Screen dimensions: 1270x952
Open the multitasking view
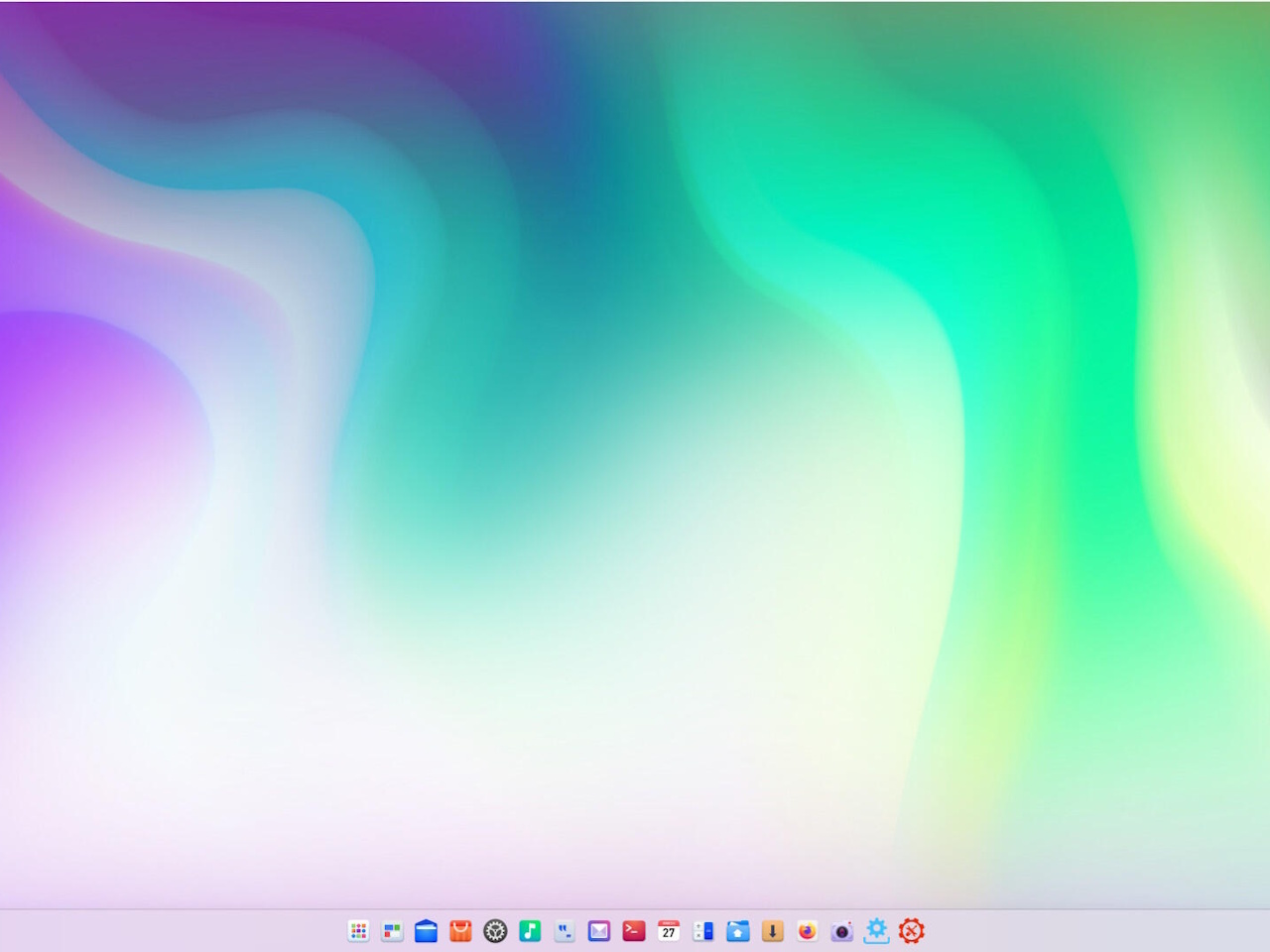tap(392, 931)
